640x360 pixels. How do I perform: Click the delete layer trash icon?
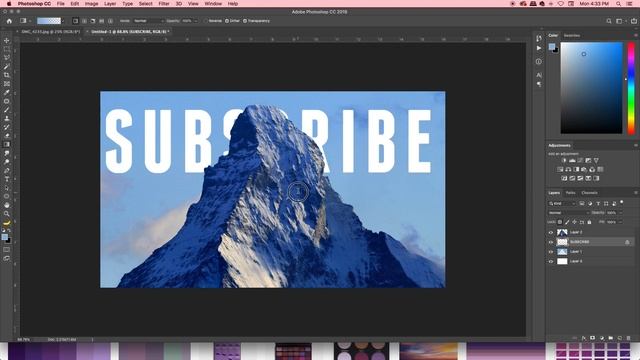628,338
